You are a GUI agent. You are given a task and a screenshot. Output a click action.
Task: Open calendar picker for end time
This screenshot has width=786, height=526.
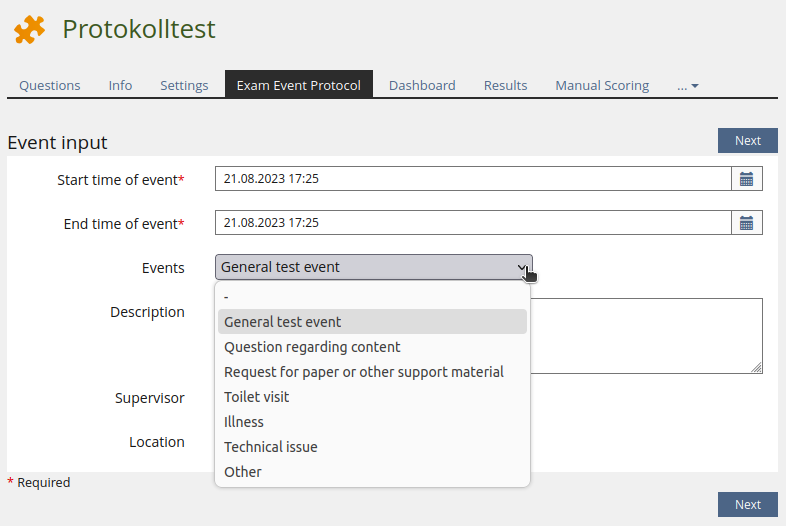pos(746,223)
